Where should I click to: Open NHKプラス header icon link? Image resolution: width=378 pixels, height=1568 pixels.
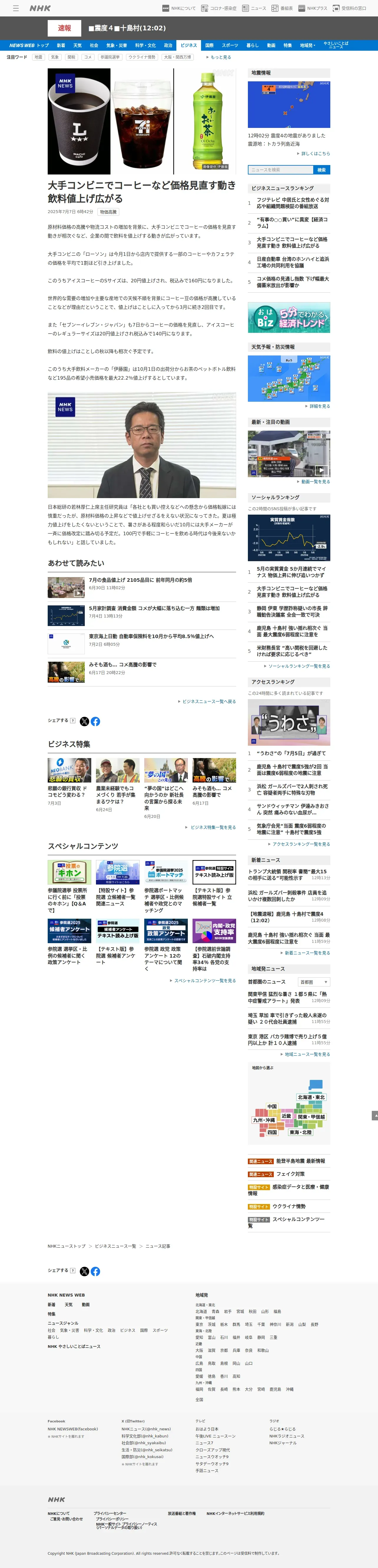coord(312,9)
